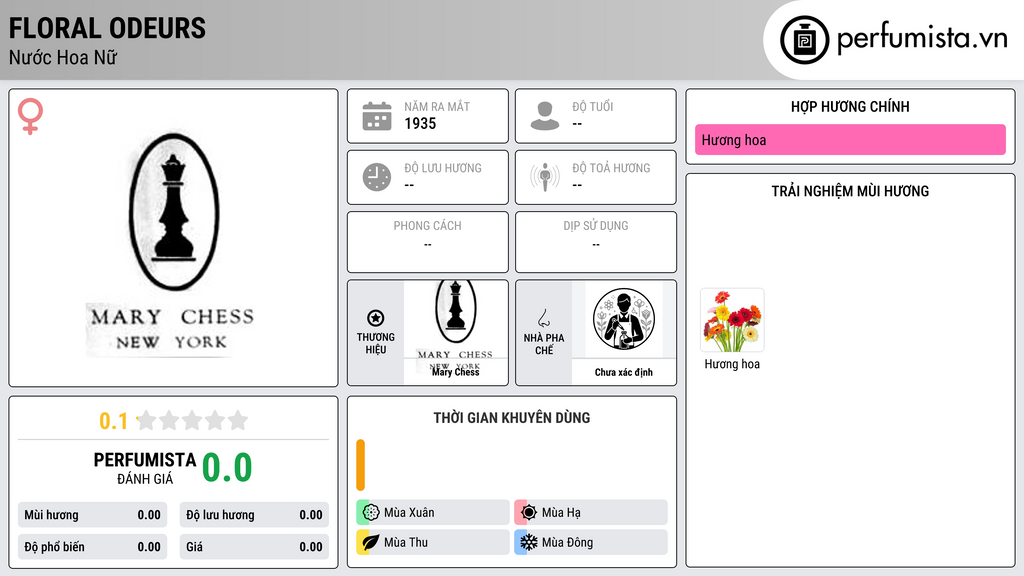Click the ĐỘ LƯU HƯƠNG card label
1024x576 pixels.
coord(443,168)
